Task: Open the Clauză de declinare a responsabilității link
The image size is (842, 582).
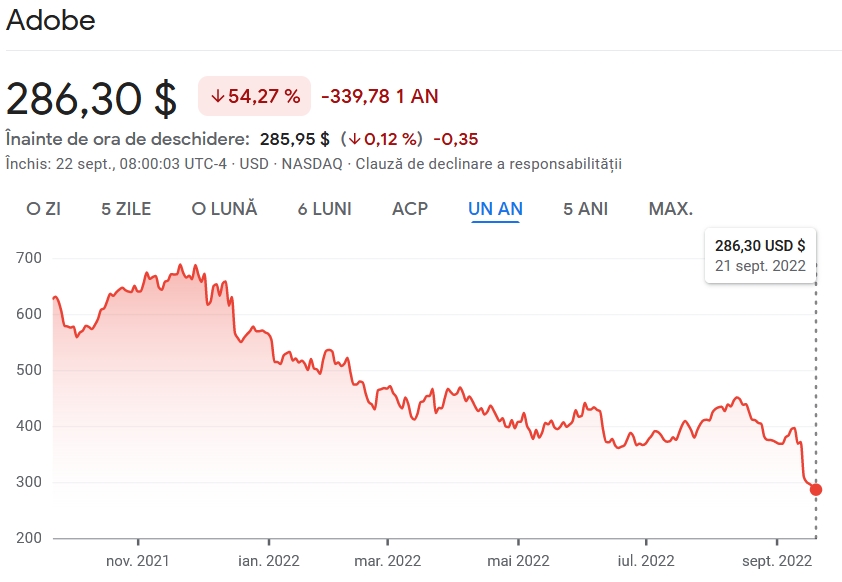Action: (488, 163)
